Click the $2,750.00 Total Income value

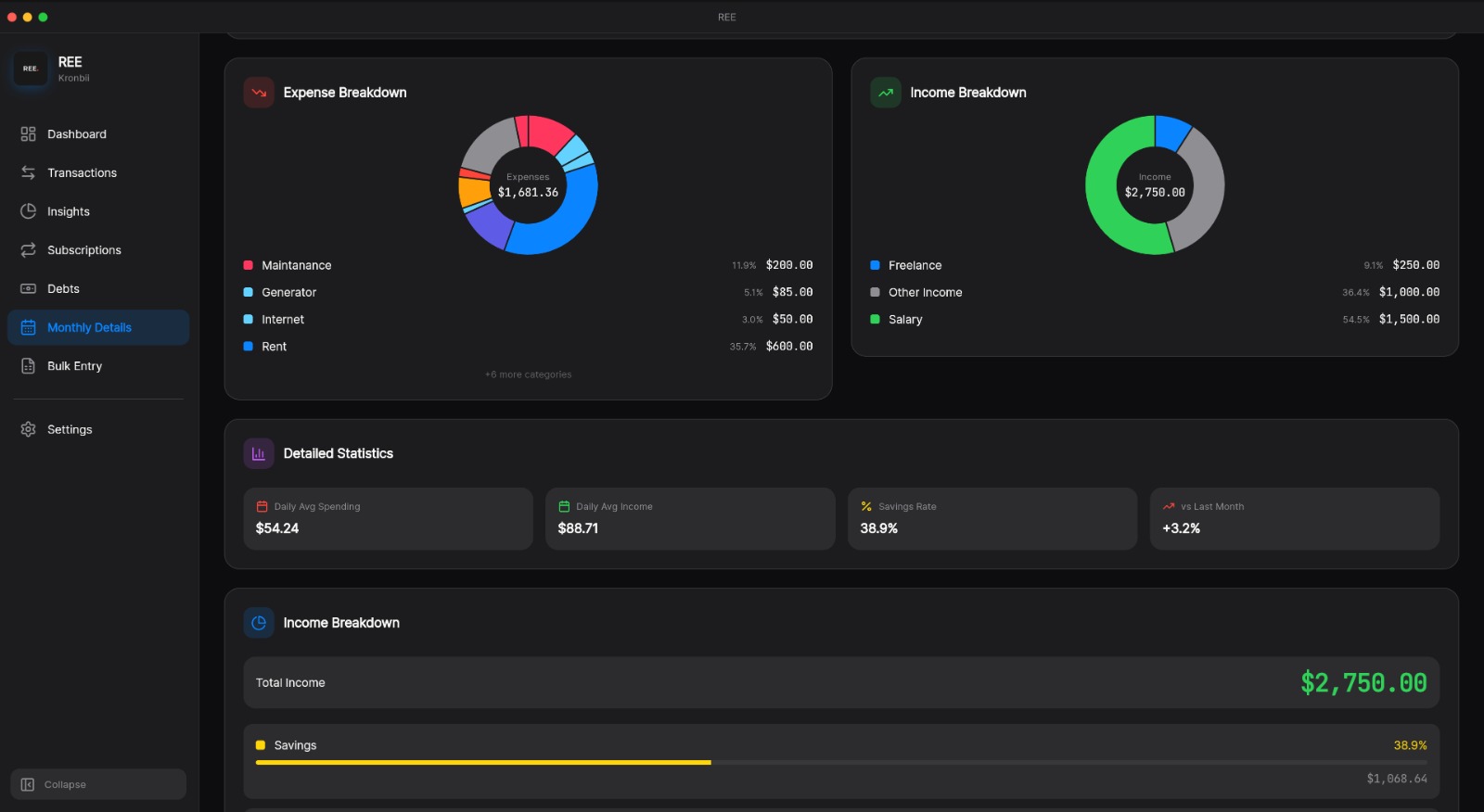click(x=1363, y=683)
